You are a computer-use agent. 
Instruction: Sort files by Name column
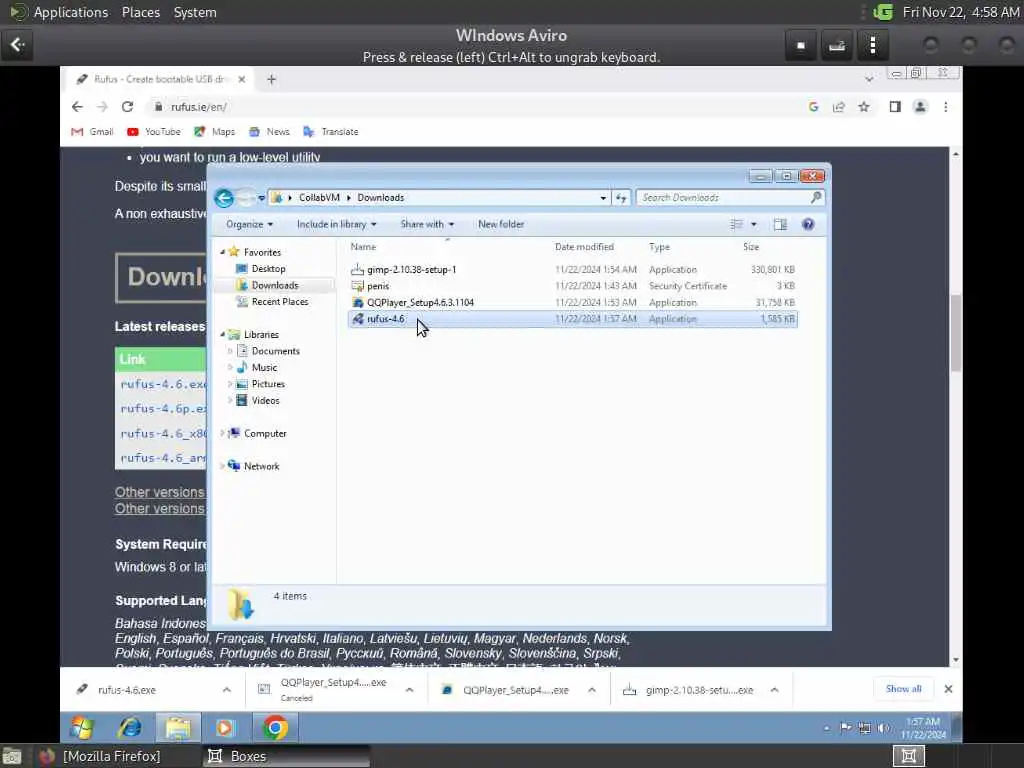coord(363,247)
